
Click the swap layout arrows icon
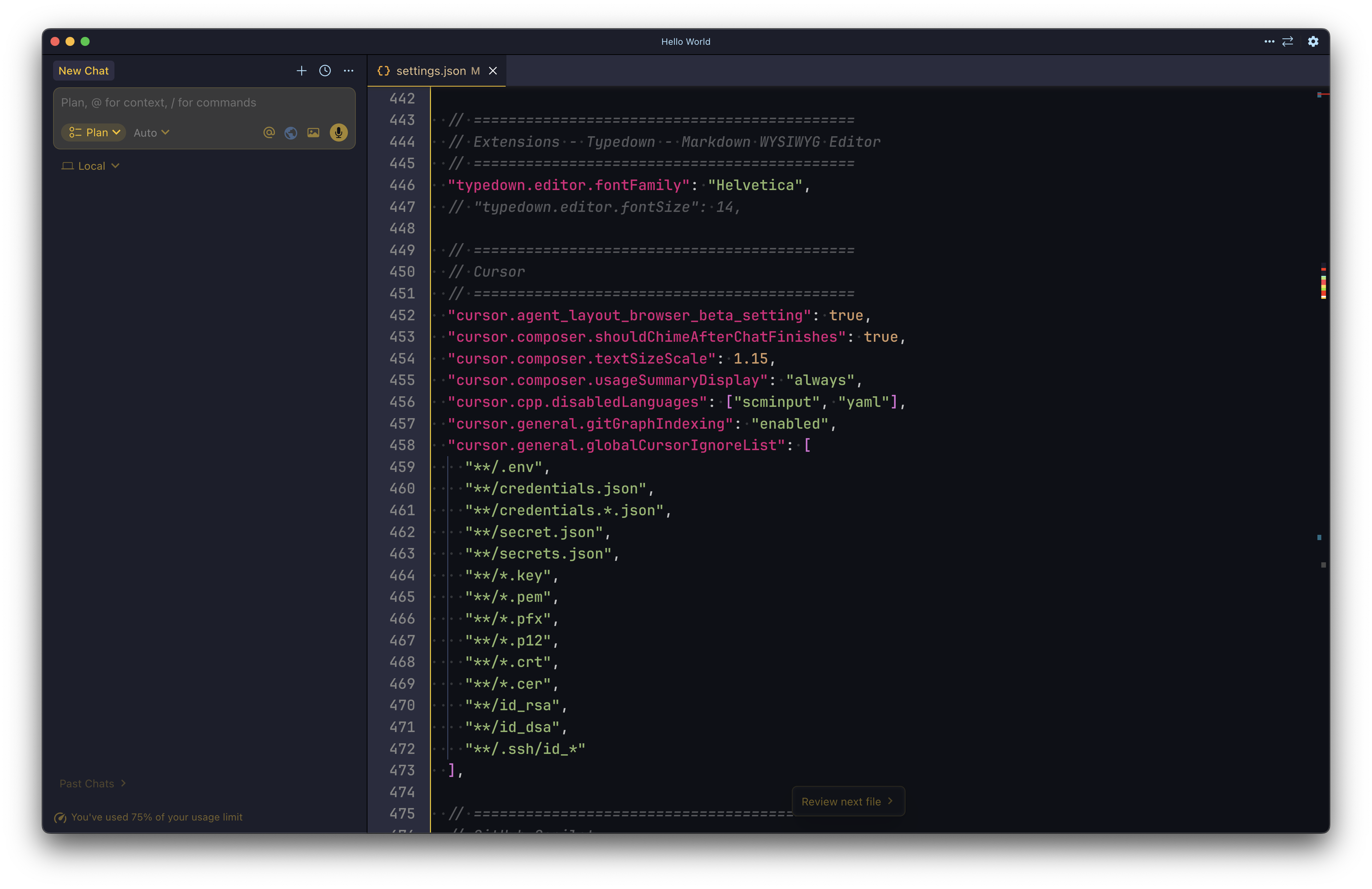1287,41
